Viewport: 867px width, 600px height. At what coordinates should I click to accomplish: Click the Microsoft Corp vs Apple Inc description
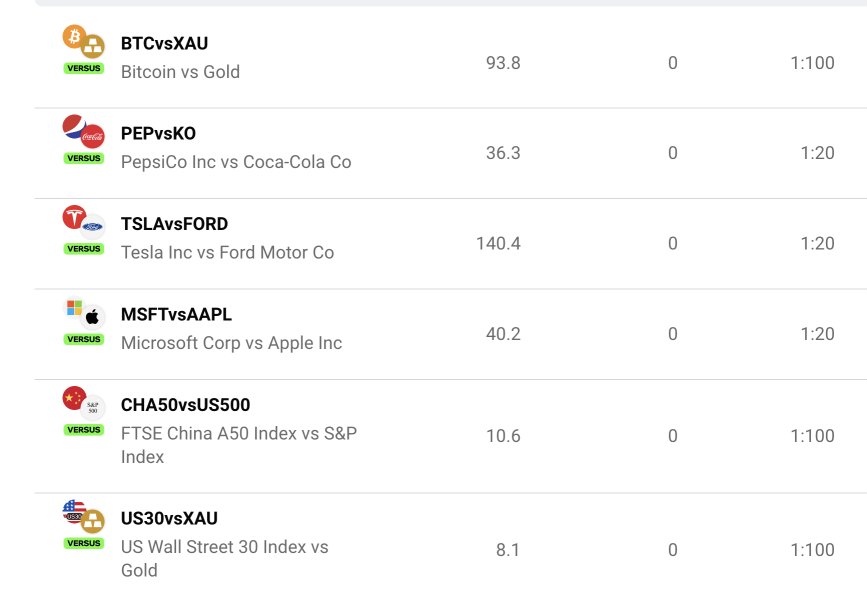click(x=231, y=343)
